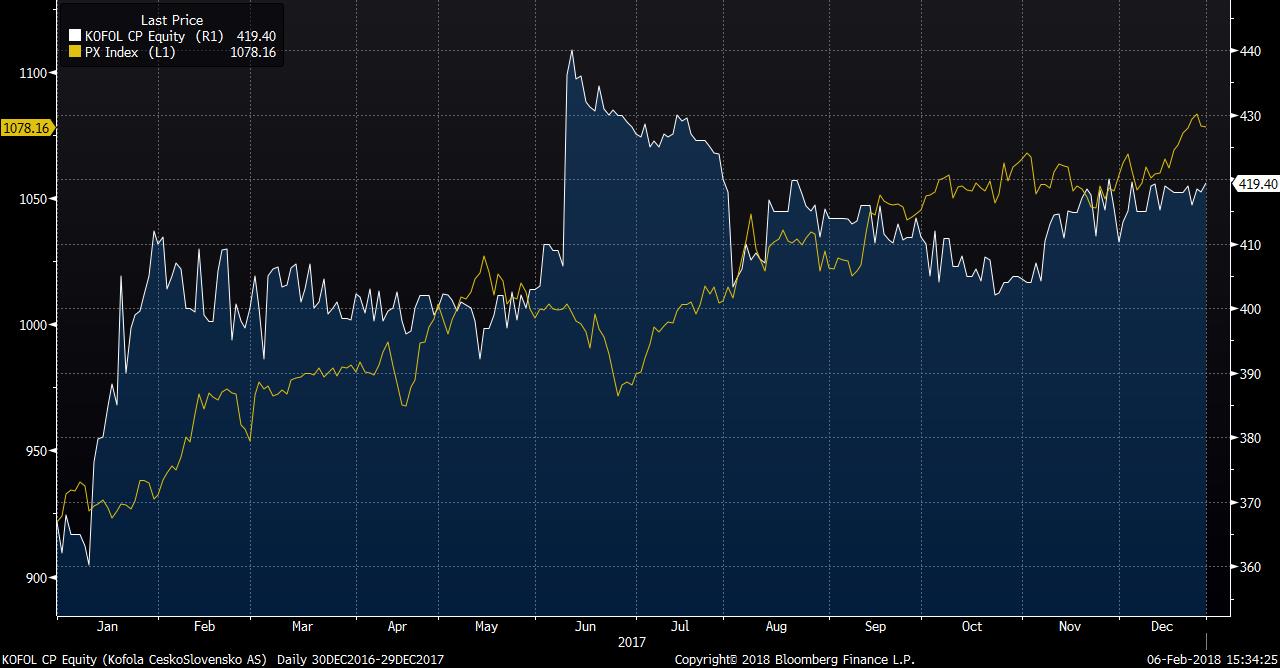Click the 900 left-axis label
This screenshot has height=668, width=1280.
click(x=36, y=578)
